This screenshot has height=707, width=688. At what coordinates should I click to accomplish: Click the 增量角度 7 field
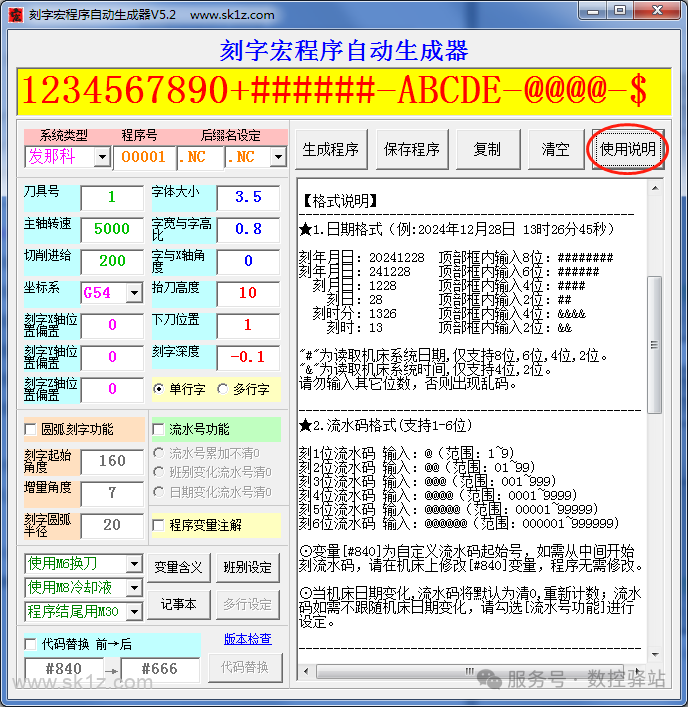pos(112,493)
